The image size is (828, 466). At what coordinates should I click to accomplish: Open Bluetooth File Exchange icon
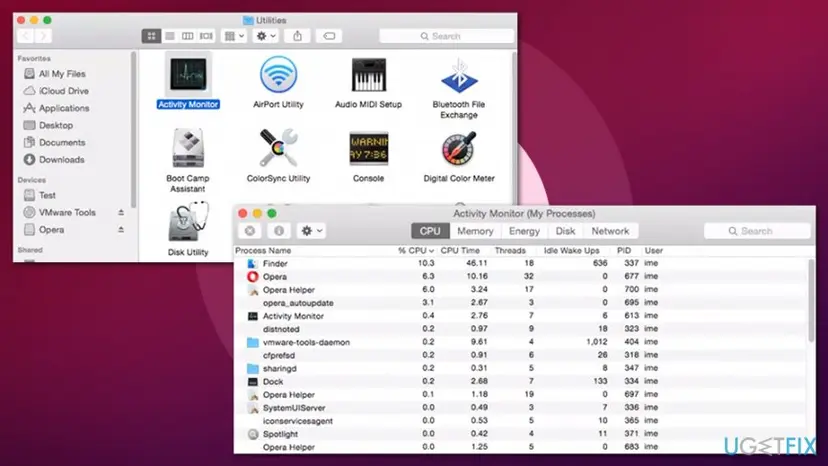click(x=459, y=76)
